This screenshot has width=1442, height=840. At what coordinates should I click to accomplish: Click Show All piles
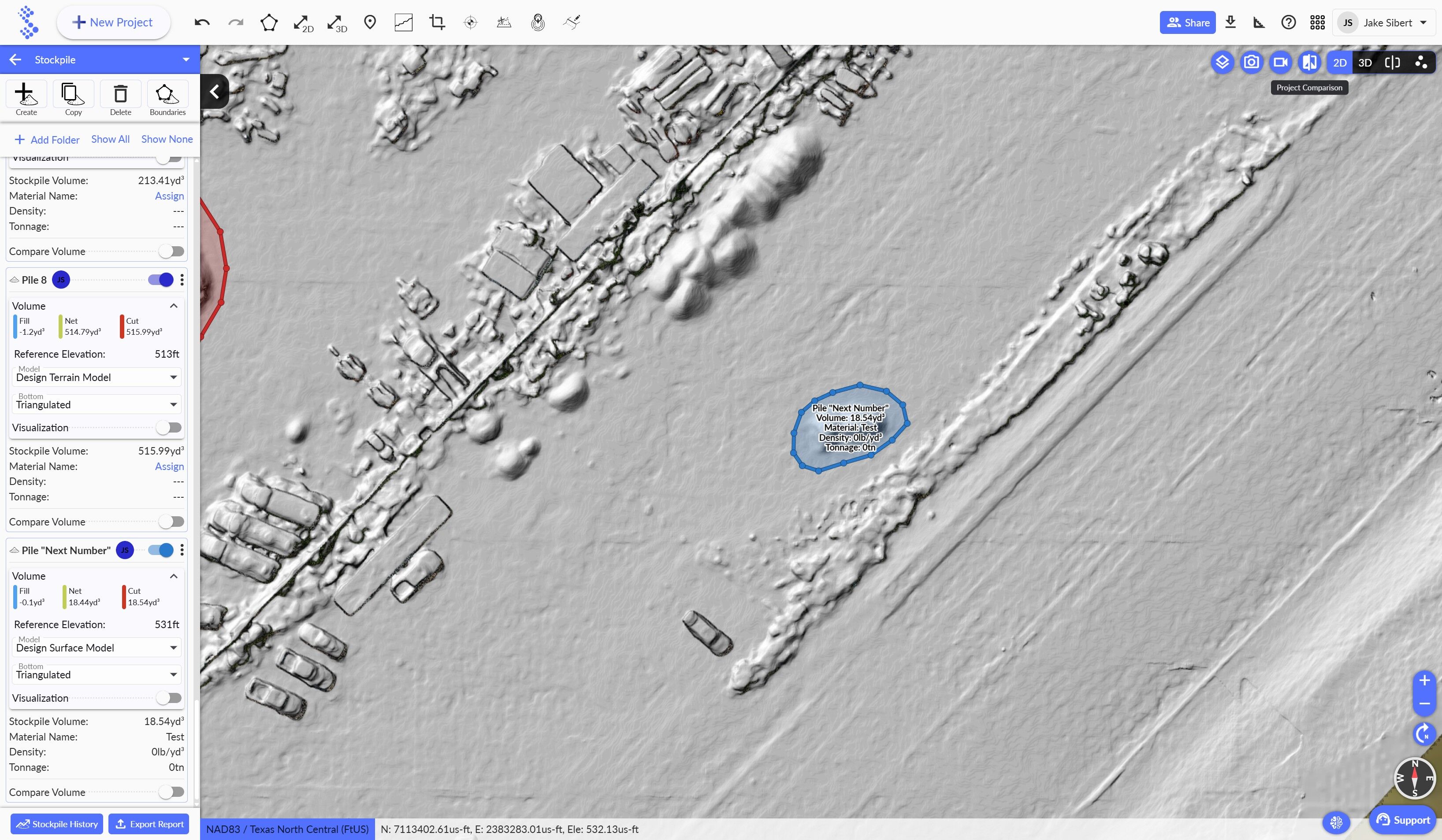click(111, 139)
